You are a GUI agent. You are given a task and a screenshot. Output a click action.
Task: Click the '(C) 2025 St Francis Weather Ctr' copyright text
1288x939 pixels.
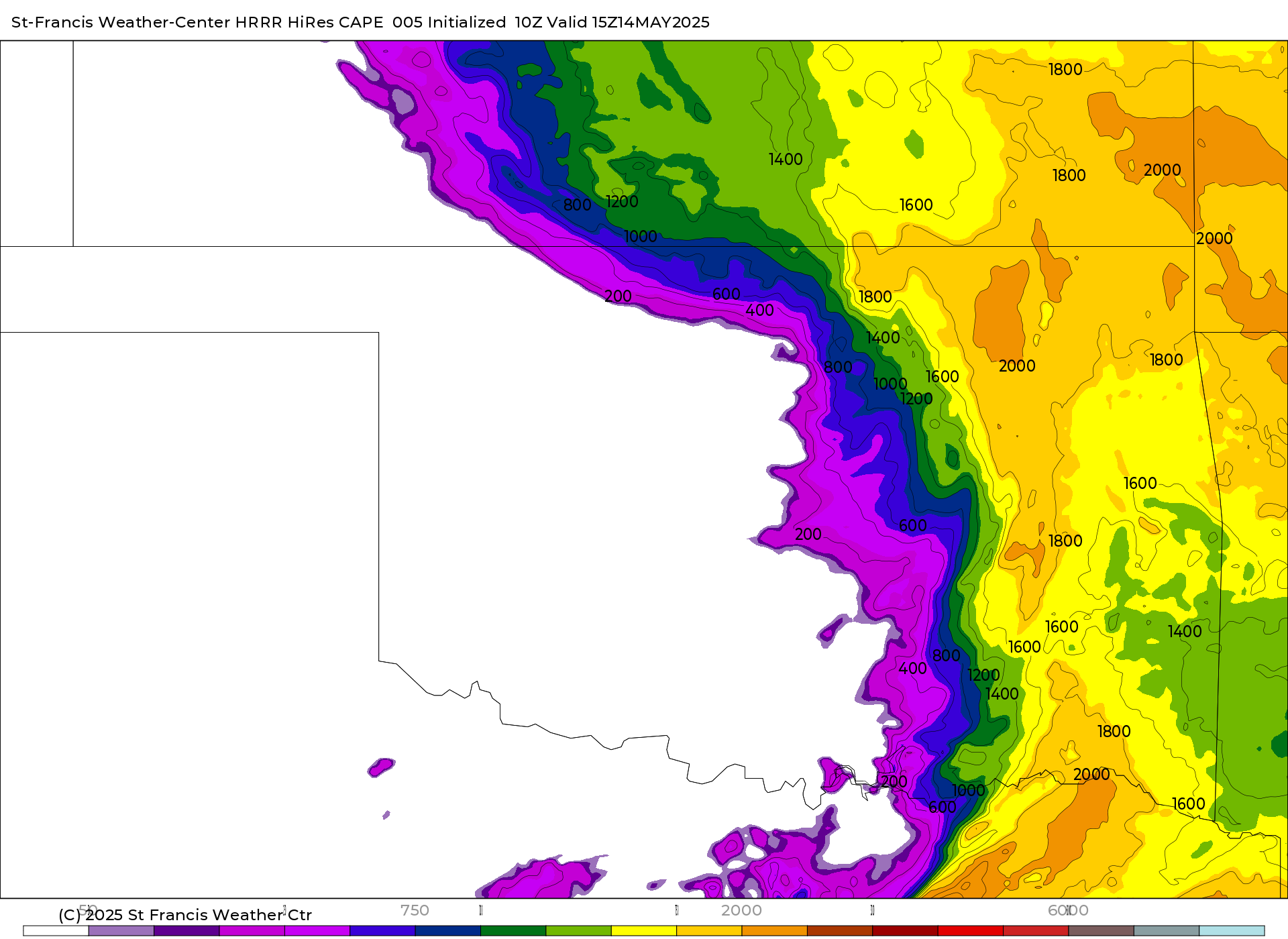point(185,915)
